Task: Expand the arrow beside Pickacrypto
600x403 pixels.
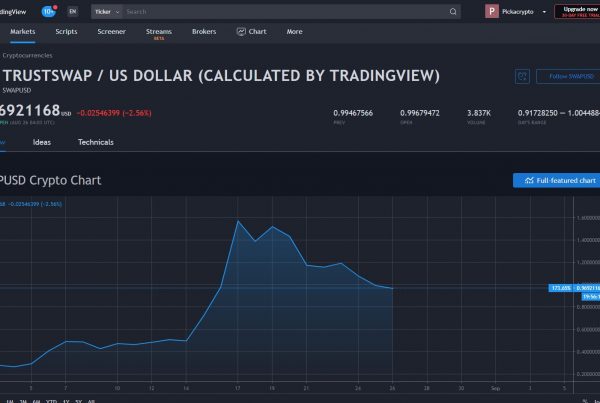Action: pos(544,12)
